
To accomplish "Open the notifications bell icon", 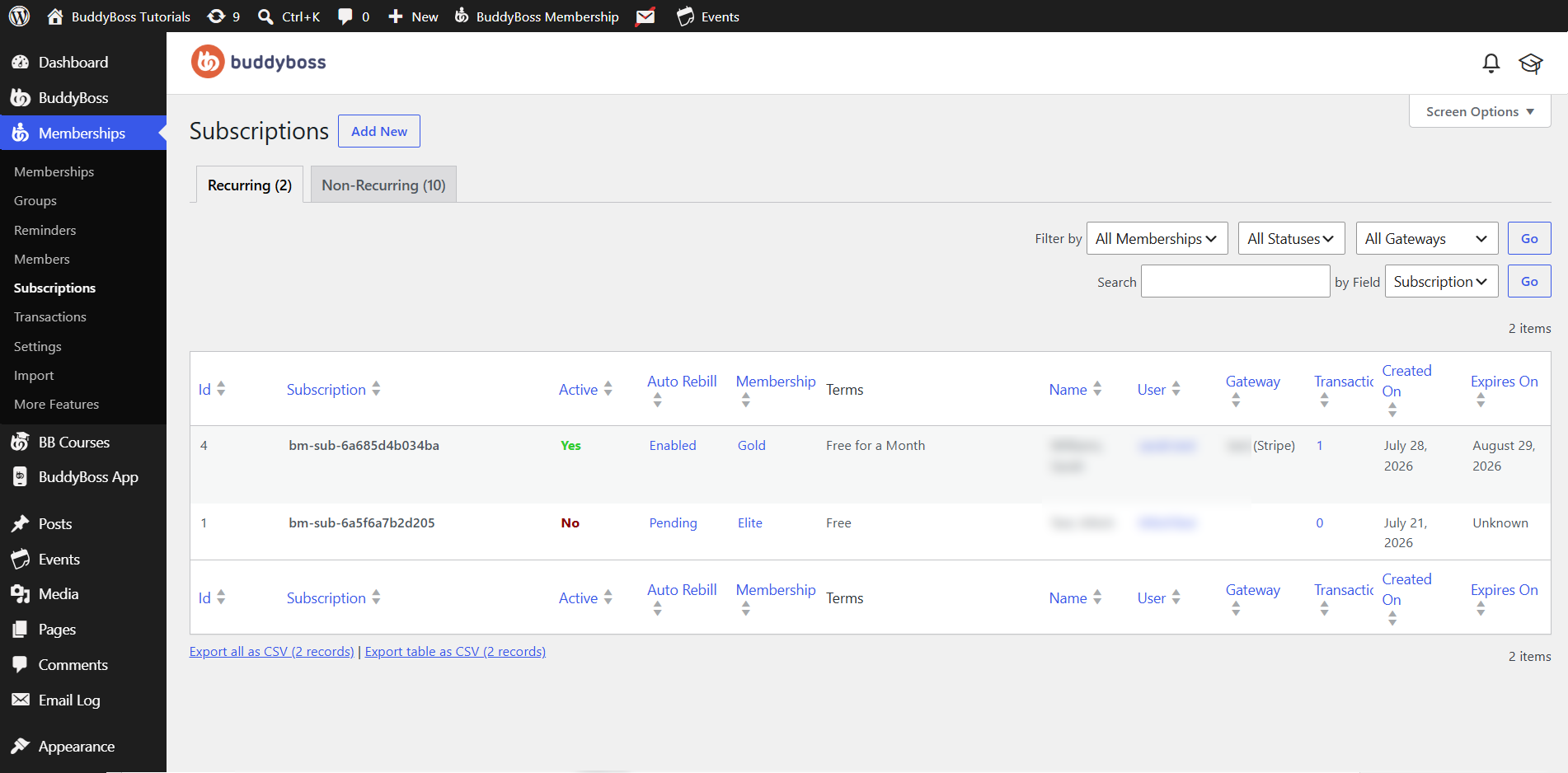I will coord(1491,63).
